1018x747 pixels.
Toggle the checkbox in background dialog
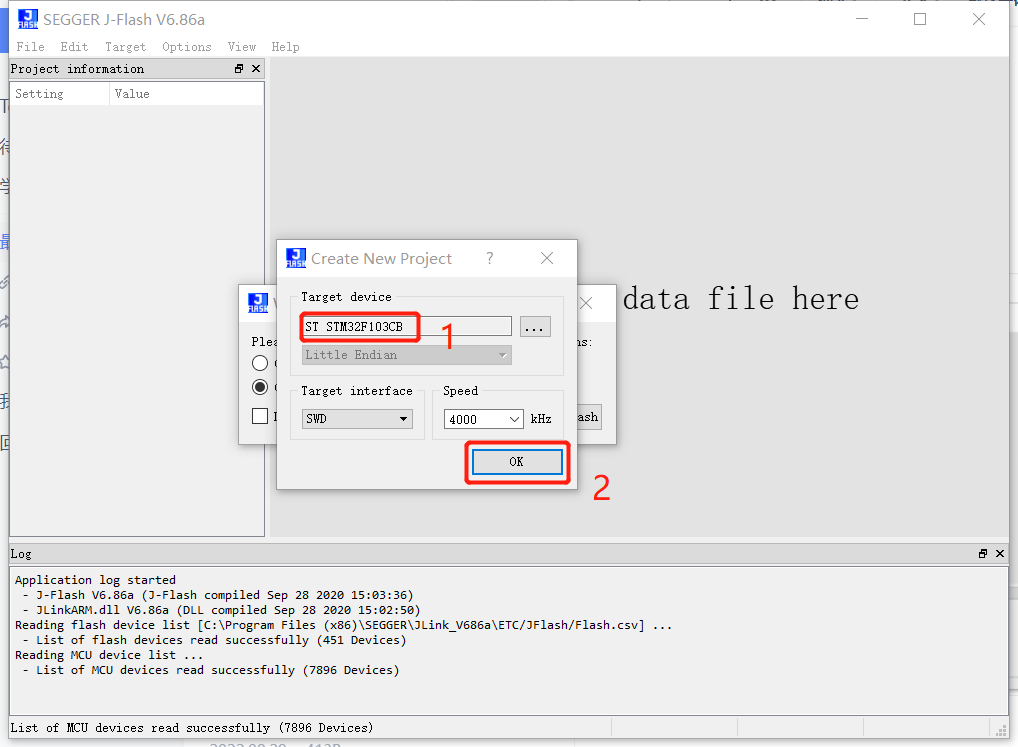pos(260,416)
